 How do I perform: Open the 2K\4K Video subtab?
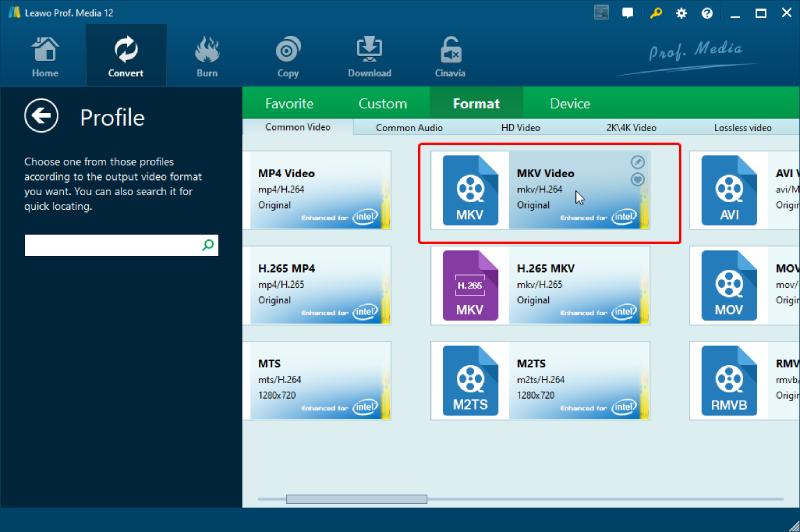pyautogui.click(x=631, y=128)
